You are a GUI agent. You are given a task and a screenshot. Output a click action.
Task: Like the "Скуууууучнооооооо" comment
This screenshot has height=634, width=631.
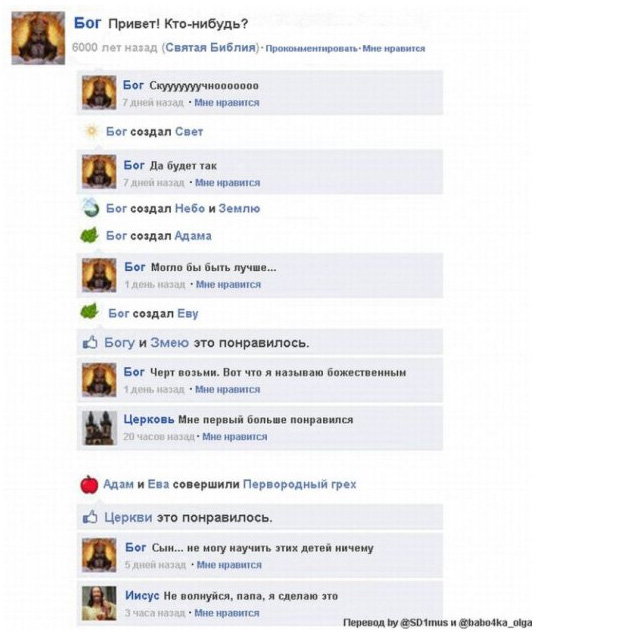coord(227,103)
